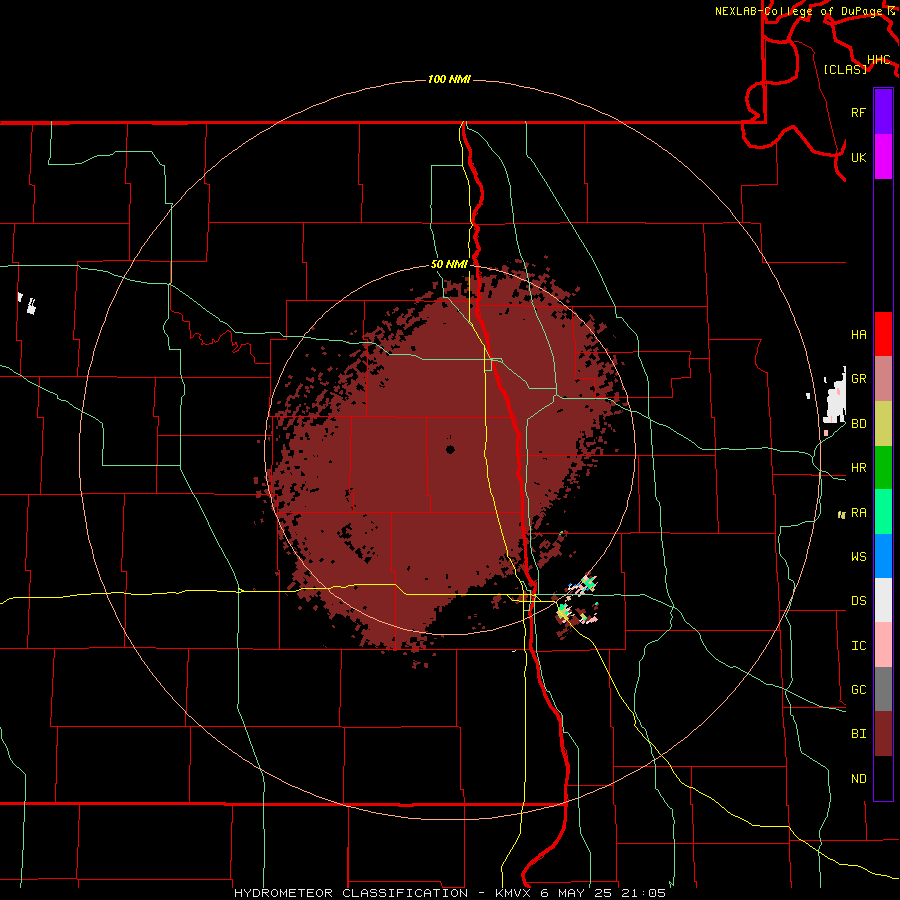Click the RF purple legend color swatch
Image resolution: width=900 pixels, height=900 pixels.
pos(883,112)
